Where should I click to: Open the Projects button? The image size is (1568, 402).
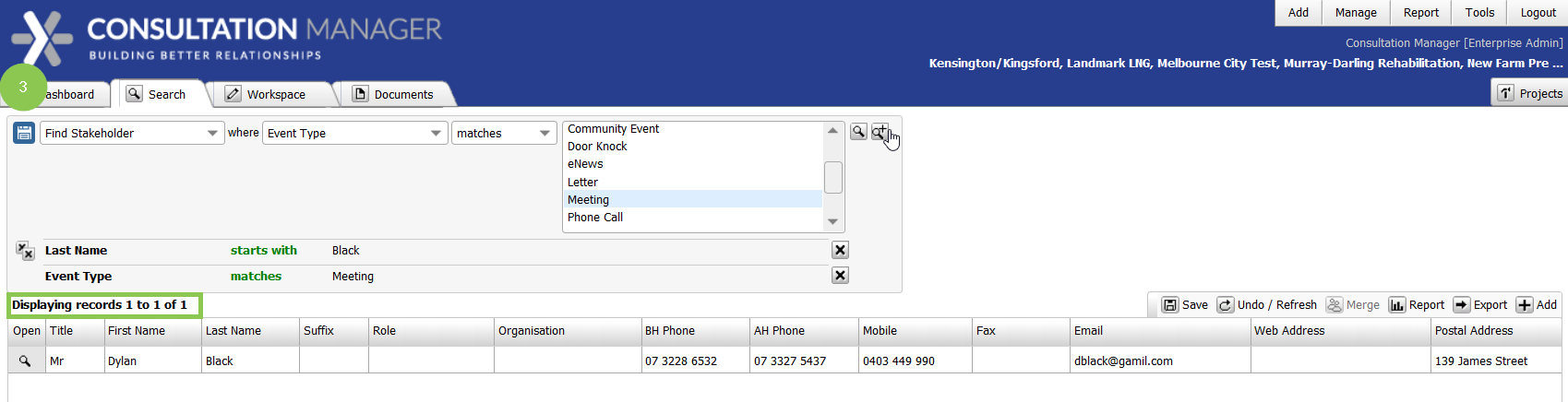[1529, 93]
